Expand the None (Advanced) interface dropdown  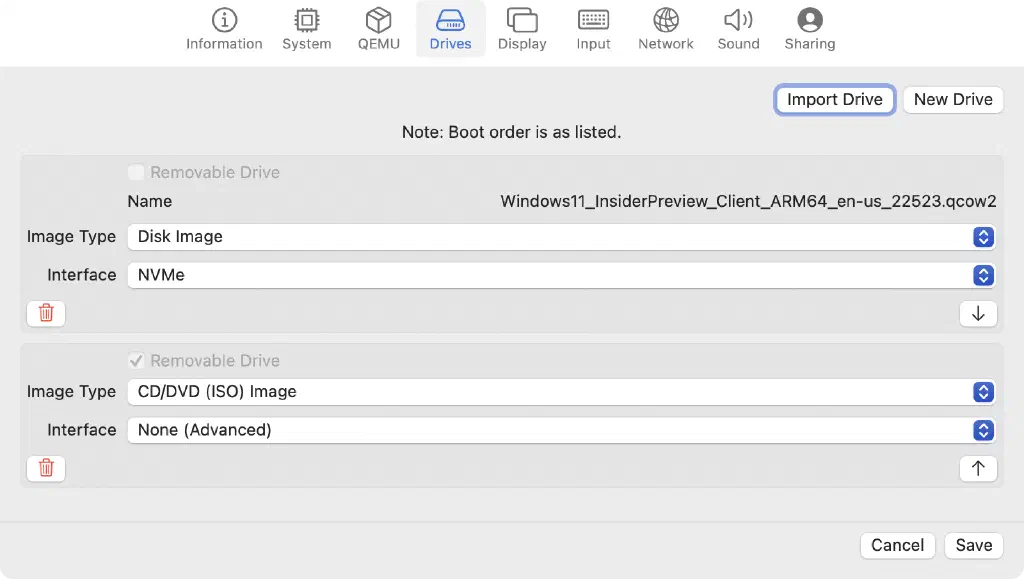(x=561, y=430)
